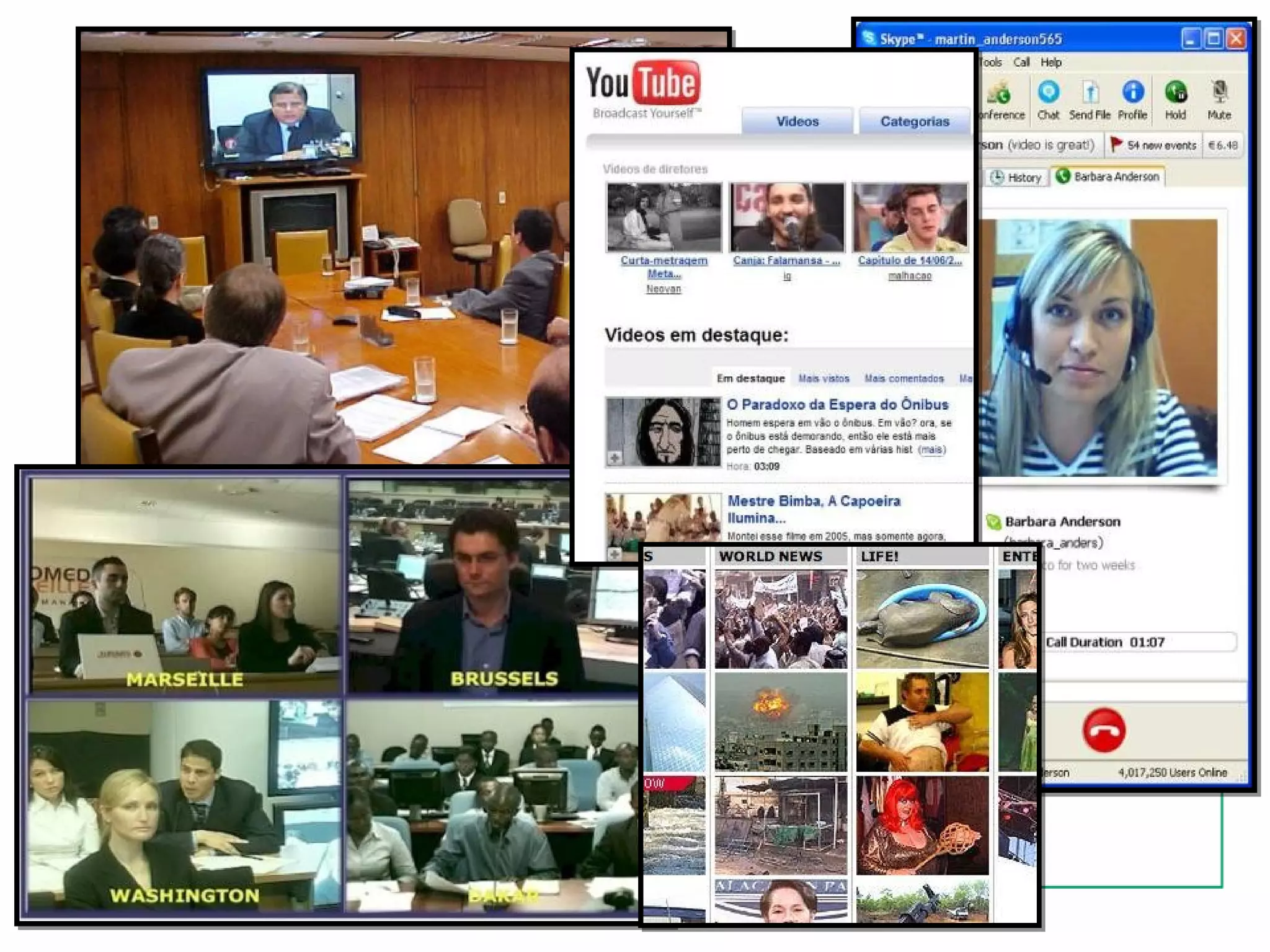Screen dimensions: 1270x952
Task: Open the Call menu in Skype
Action: (1021, 63)
